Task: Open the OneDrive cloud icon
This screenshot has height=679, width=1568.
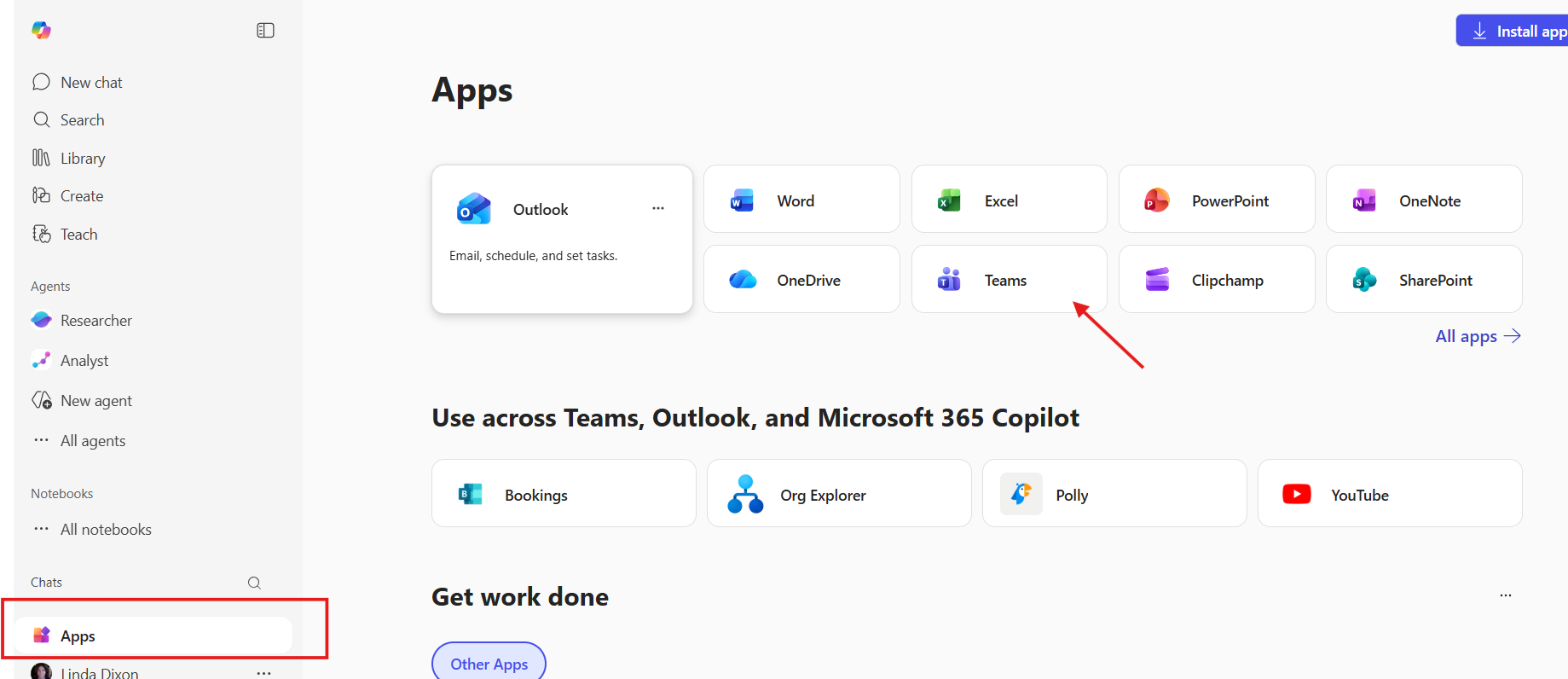Action: pos(743,280)
